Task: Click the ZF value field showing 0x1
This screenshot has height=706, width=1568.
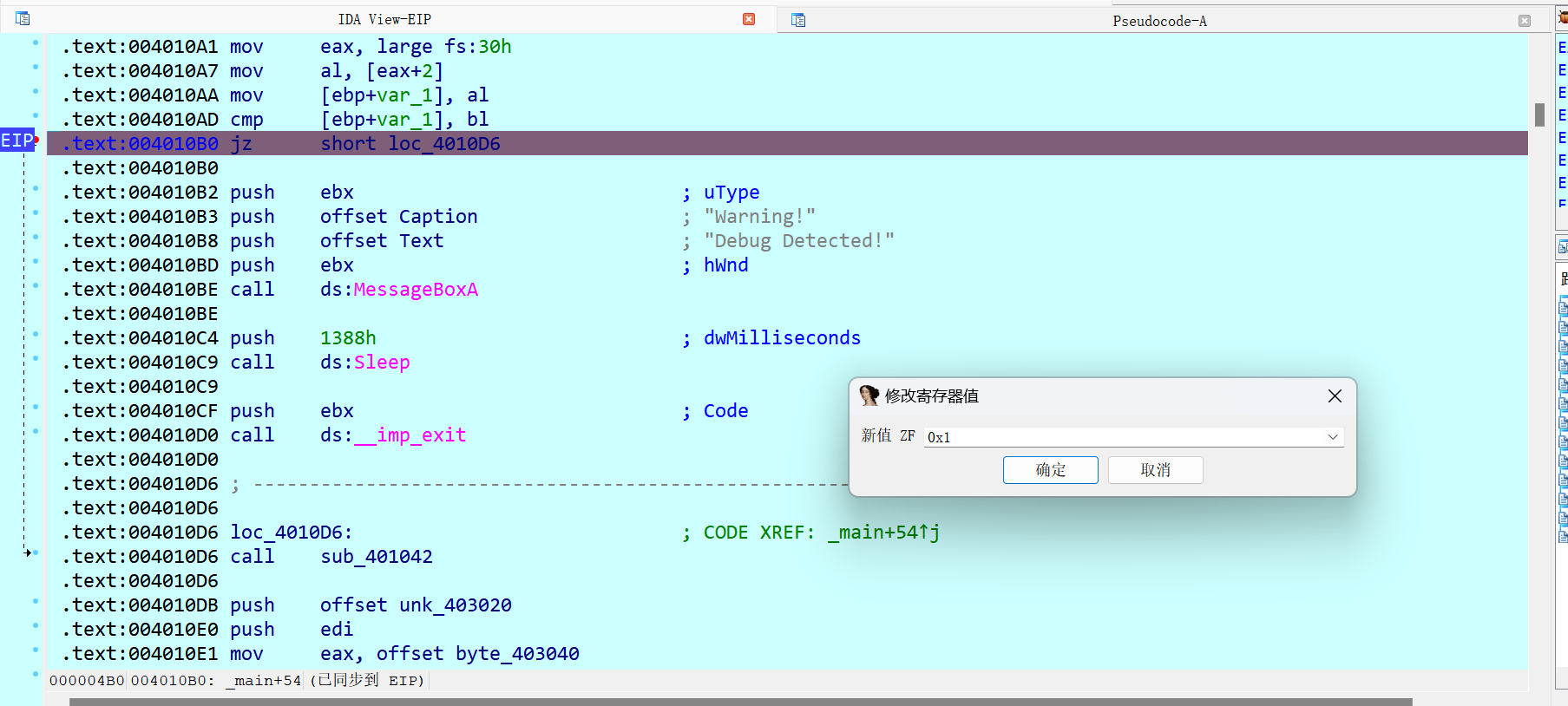Action: (1119, 437)
